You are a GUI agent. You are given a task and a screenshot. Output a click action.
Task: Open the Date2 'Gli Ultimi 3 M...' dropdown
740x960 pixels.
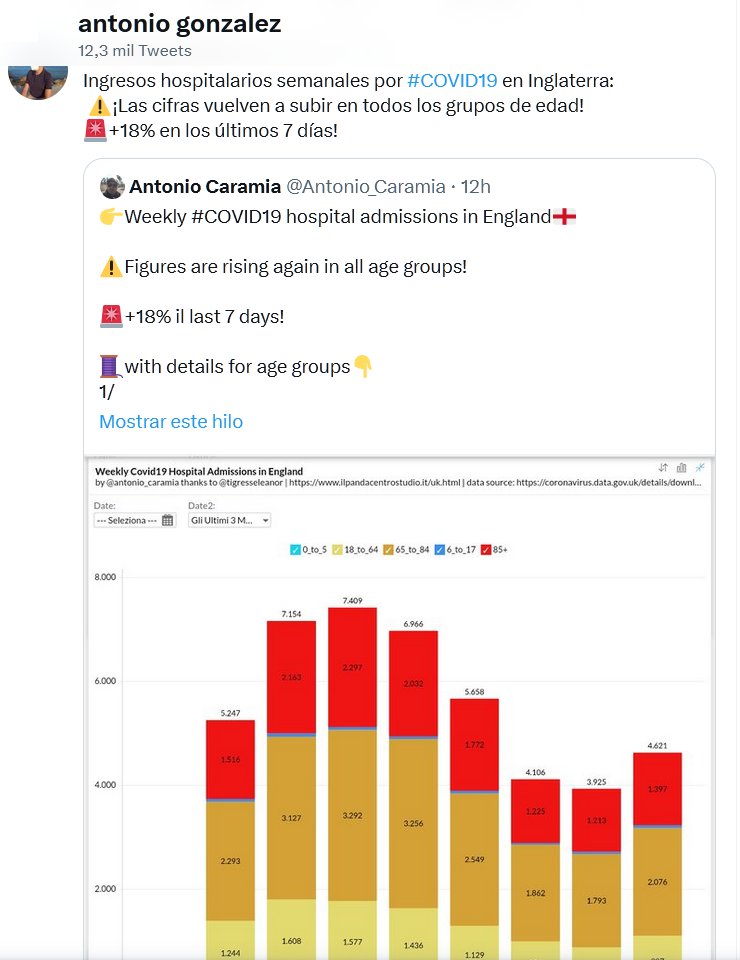pyautogui.click(x=229, y=520)
